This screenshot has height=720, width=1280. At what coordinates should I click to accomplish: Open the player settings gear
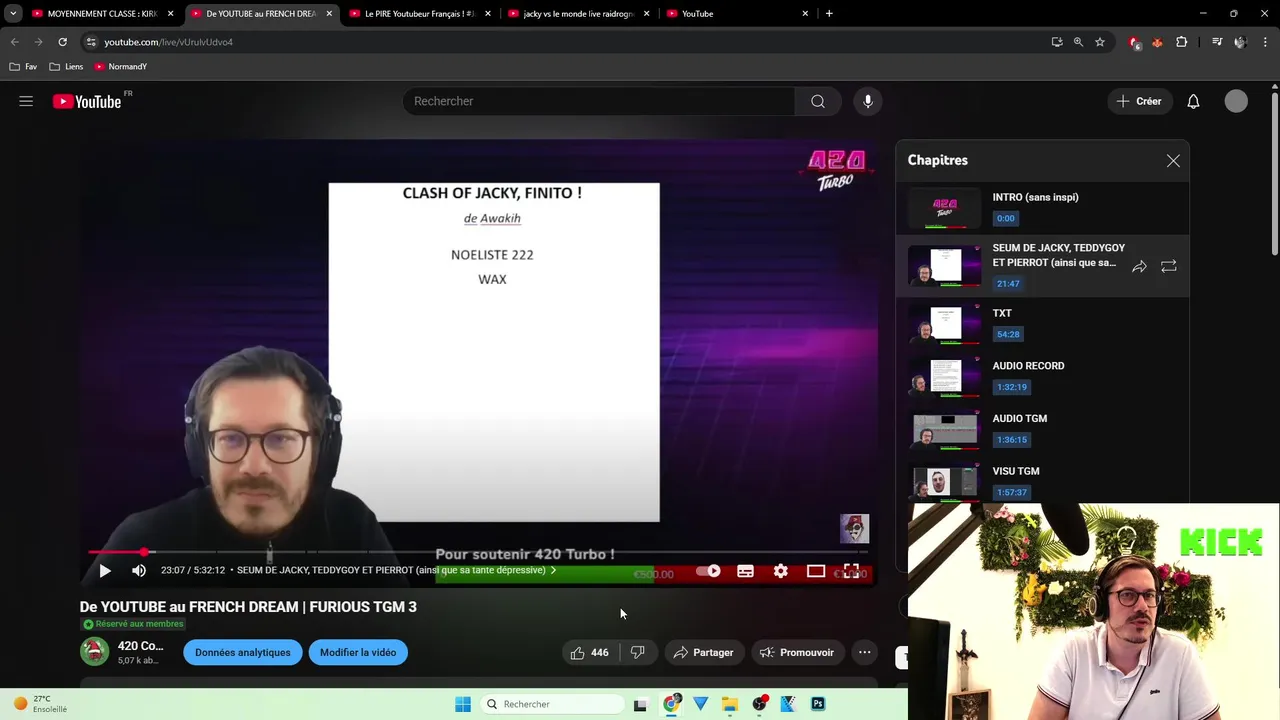pyautogui.click(x=780, y=571)
